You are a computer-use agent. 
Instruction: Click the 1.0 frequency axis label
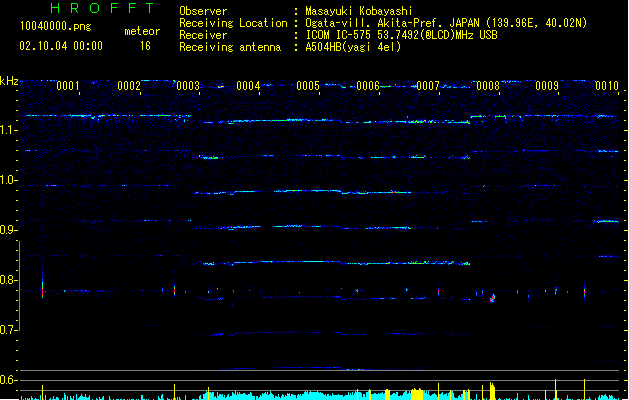pos(9,180)
